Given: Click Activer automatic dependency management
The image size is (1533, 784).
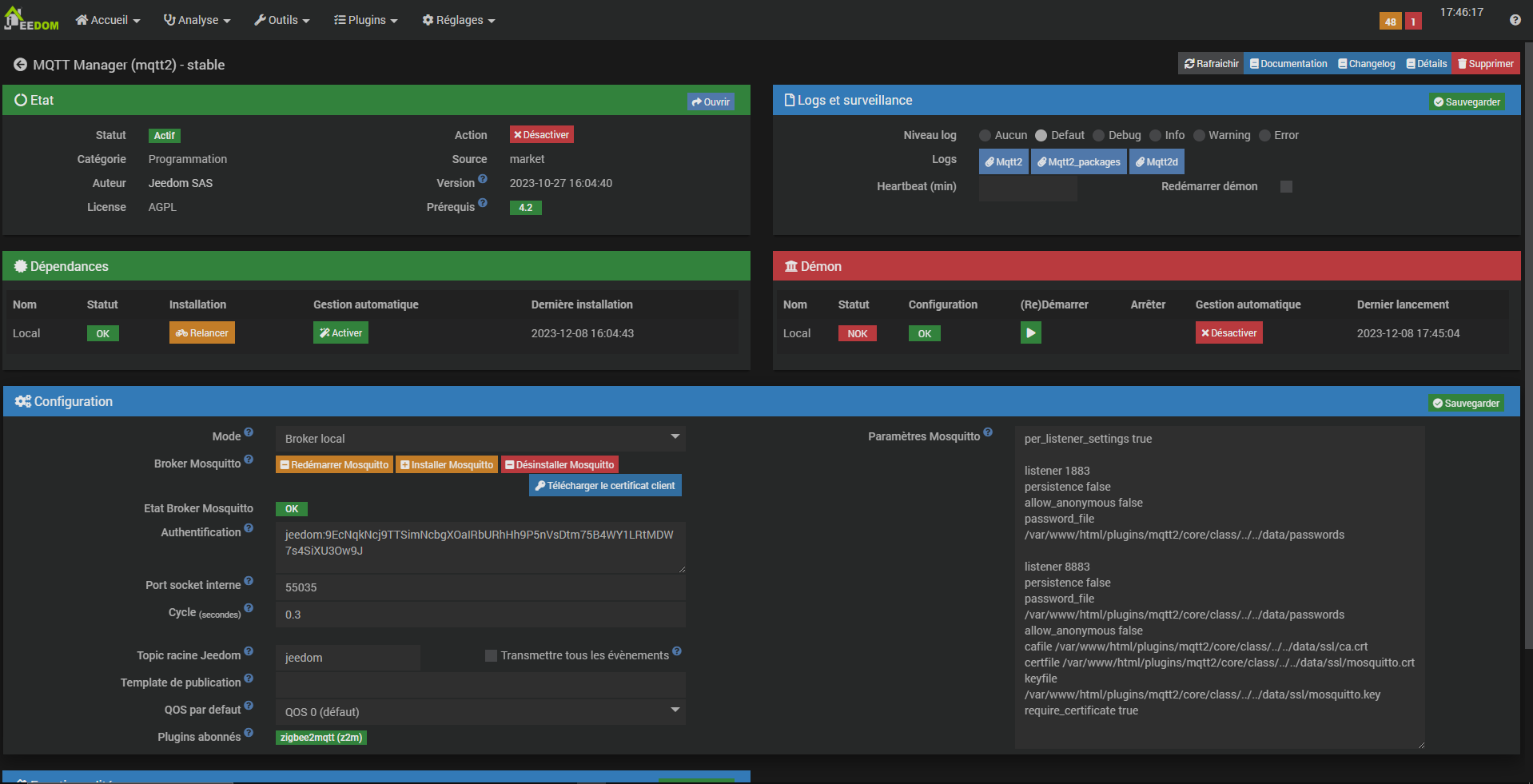Looking at the screenshot, I should click(340, 332).
